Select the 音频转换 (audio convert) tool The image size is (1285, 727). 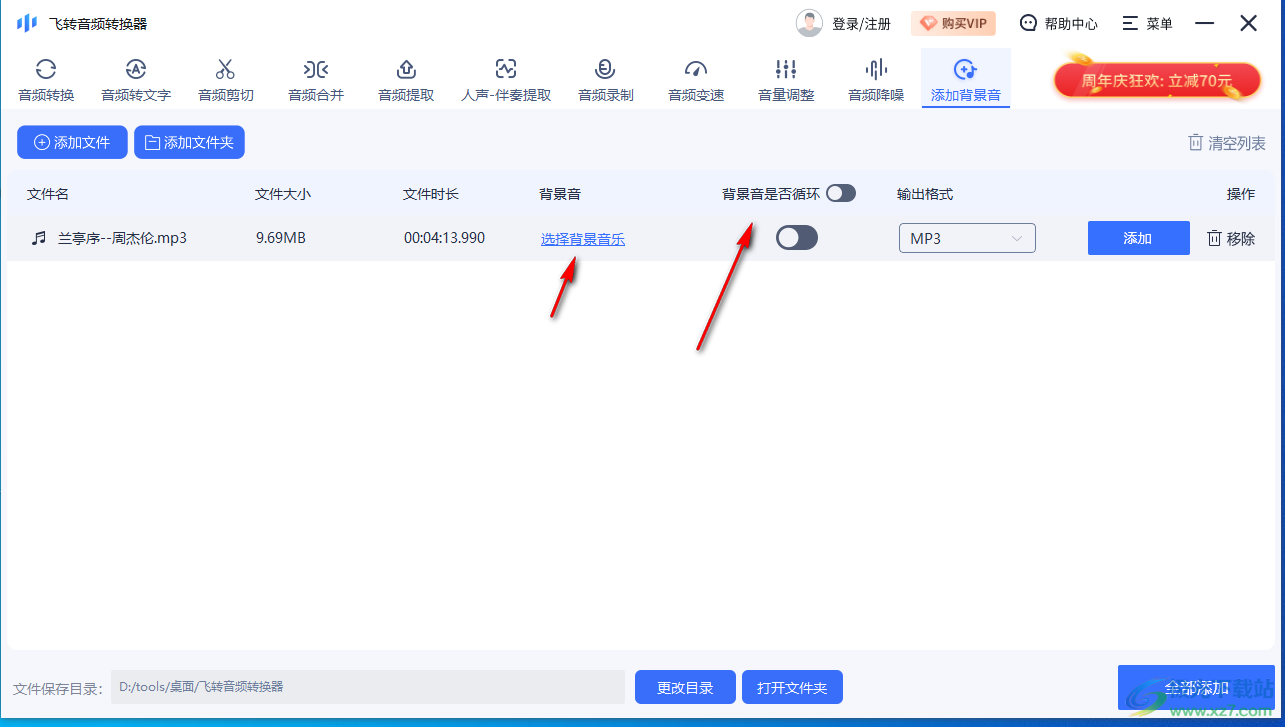click(x=45, y=78)
